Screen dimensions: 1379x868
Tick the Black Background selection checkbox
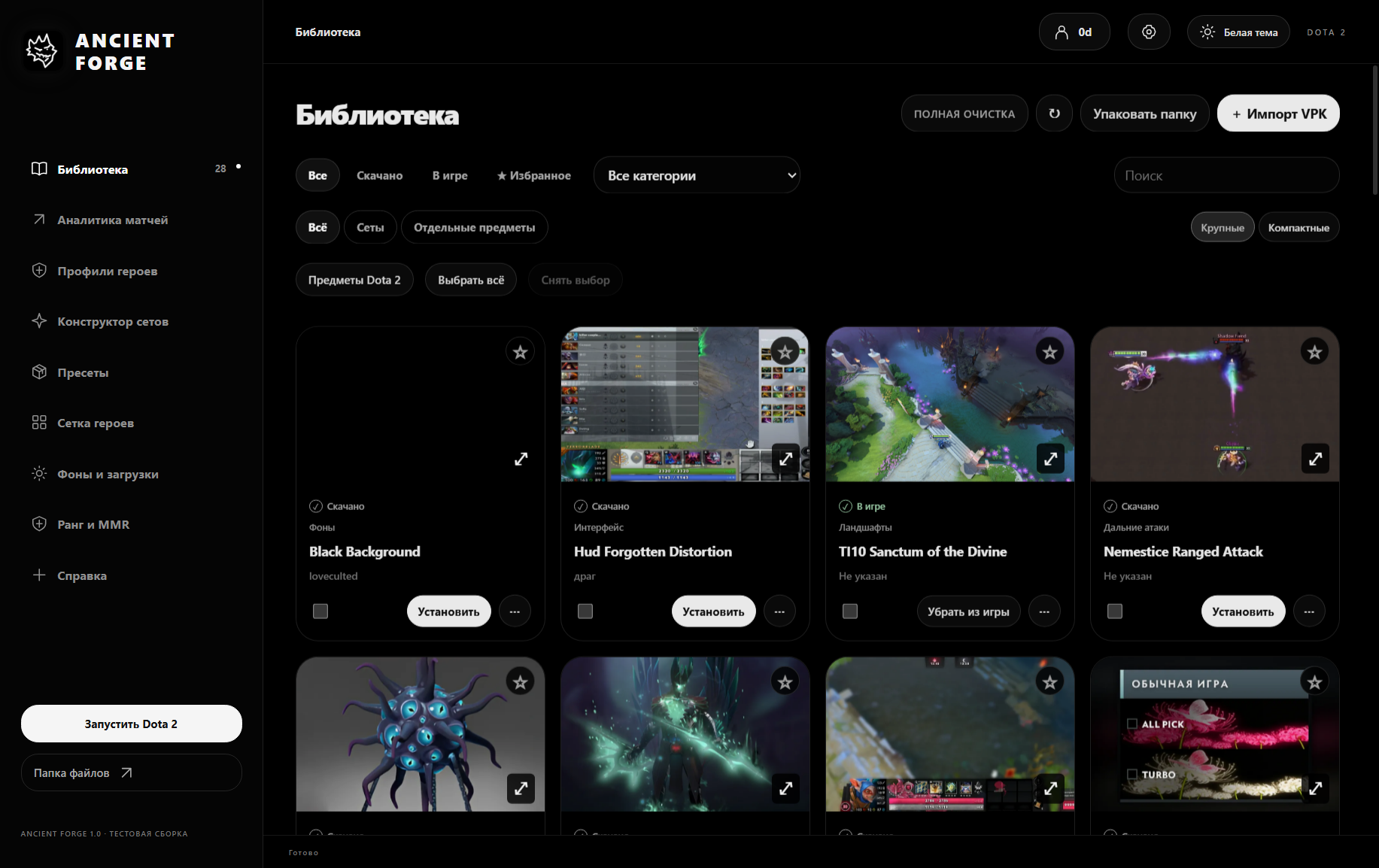pyautogui.click(x=320, y=612)
